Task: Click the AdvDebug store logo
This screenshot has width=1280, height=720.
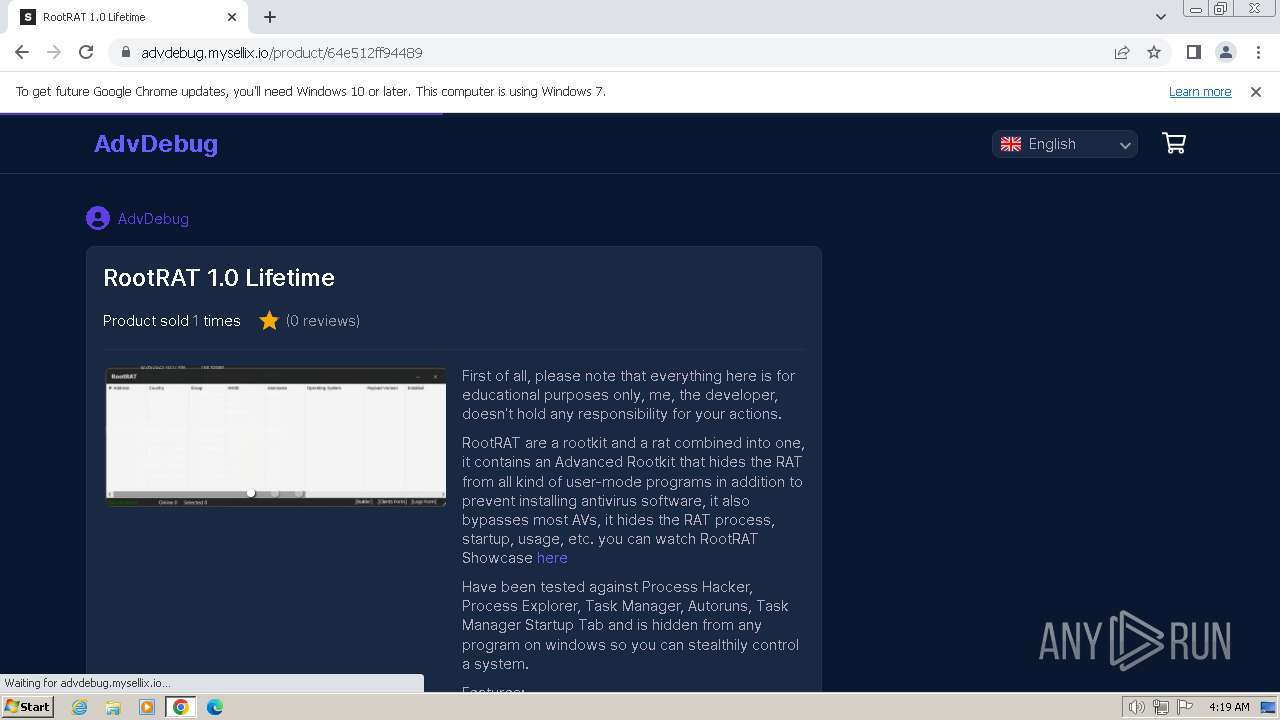Action: click(156, 144)
